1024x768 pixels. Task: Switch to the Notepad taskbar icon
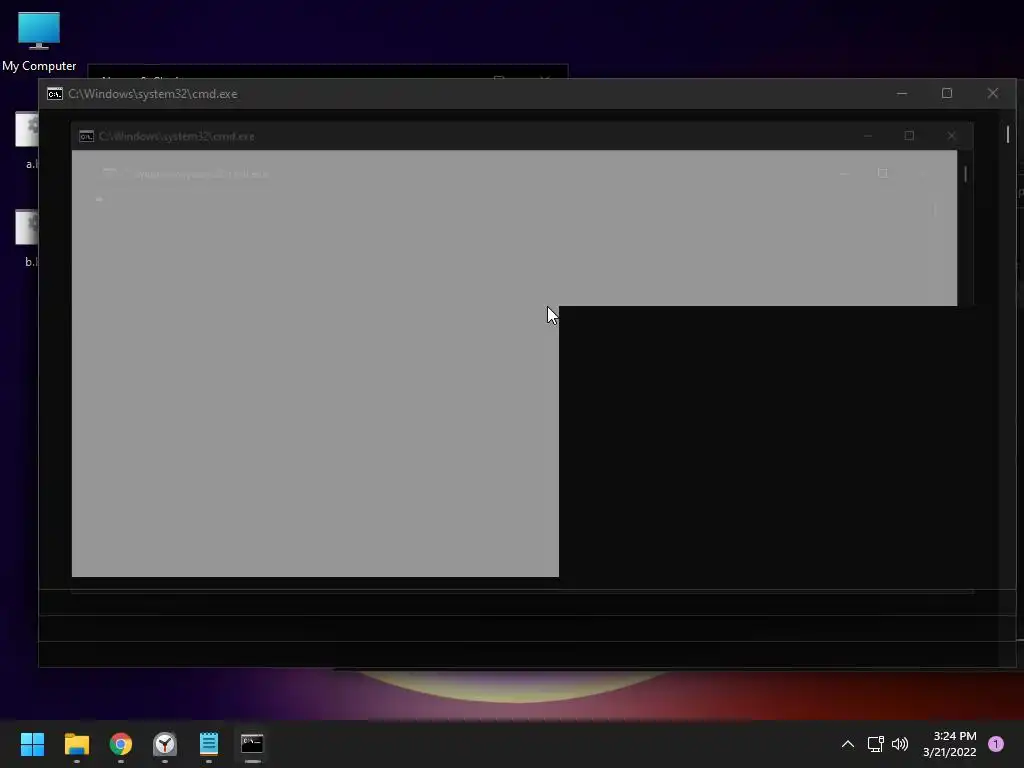click(209, 744)
